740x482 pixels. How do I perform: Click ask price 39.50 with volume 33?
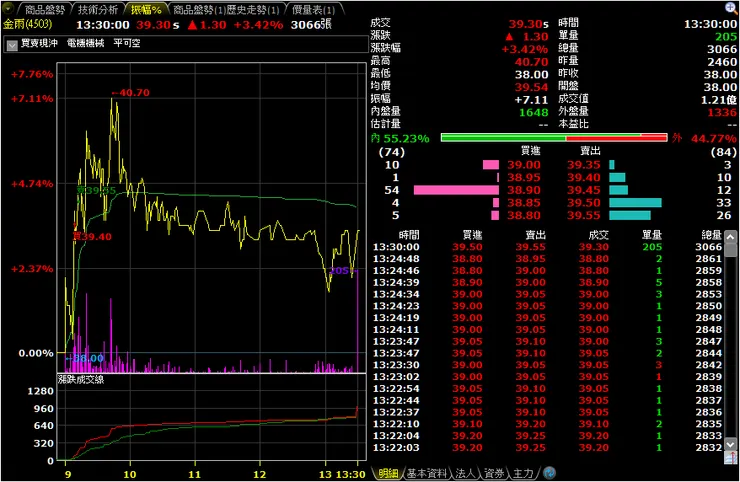coord(584,203)
